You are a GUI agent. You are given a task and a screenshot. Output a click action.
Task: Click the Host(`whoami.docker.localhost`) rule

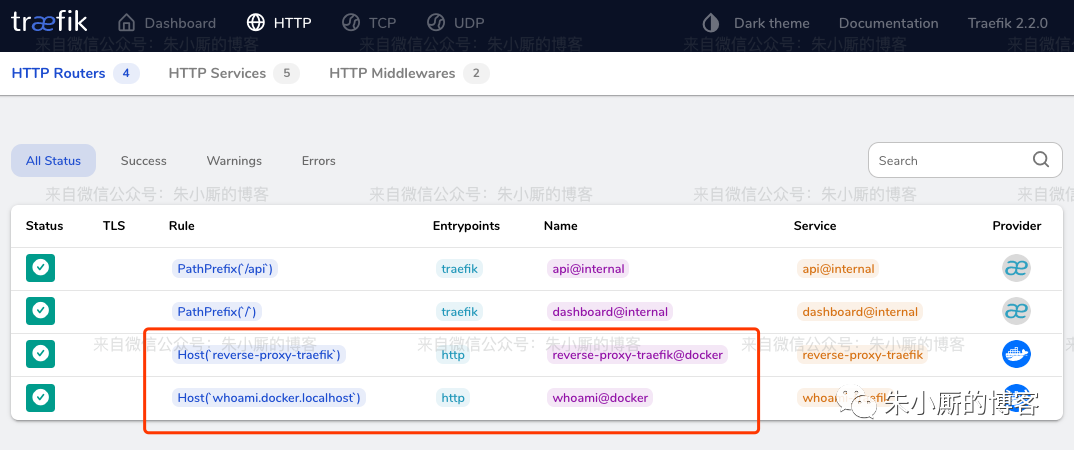268,398
